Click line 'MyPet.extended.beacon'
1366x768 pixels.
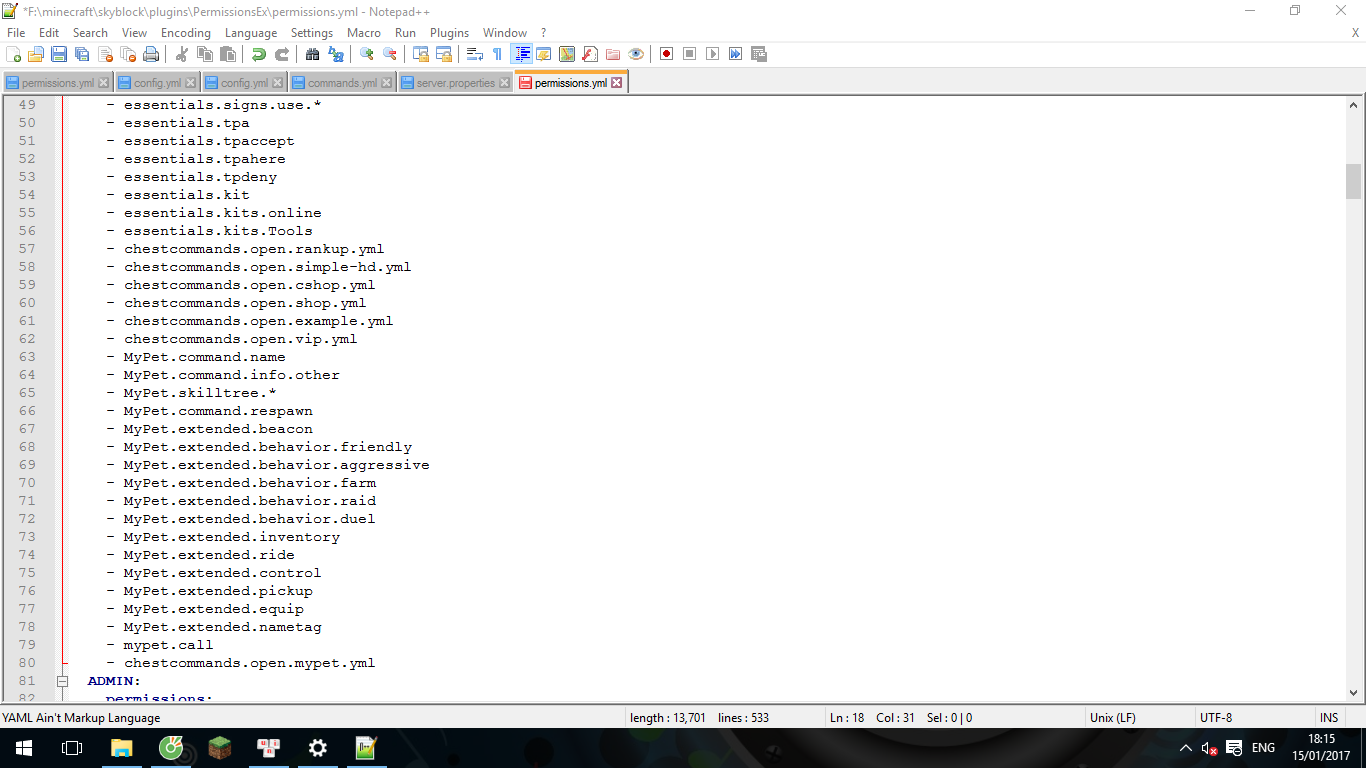click(x=218, y=429)
